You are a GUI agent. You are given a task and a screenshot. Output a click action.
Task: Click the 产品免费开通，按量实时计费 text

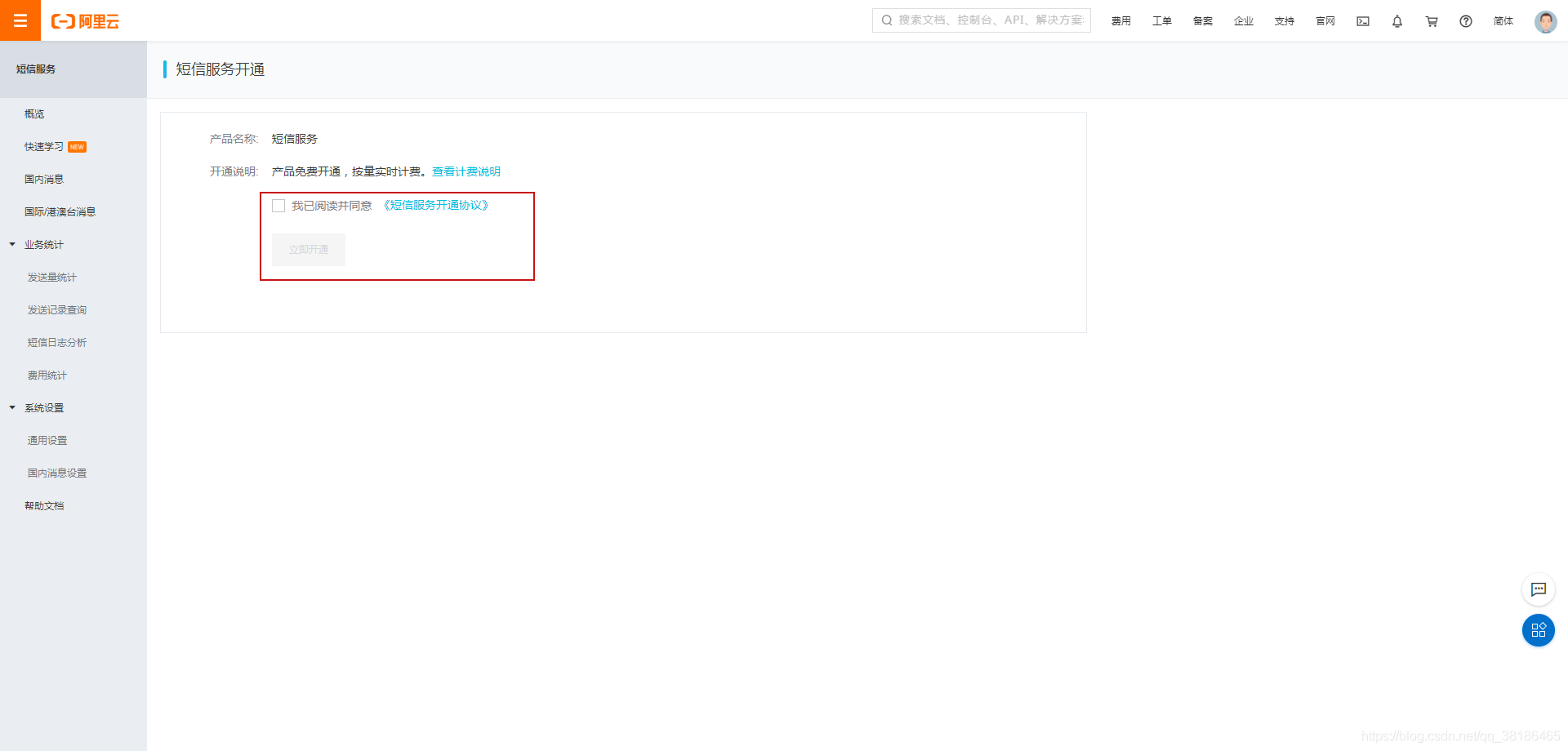click(x=349, y=171)
